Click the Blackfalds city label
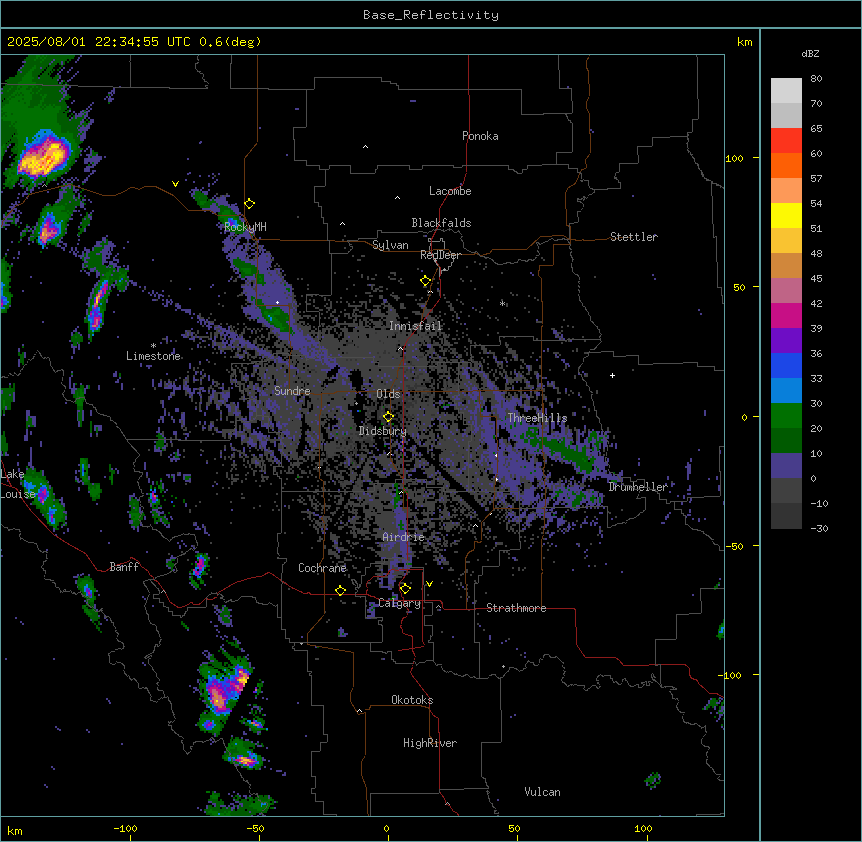This screenshot has height=842, width=862. [x=441, y=223]
